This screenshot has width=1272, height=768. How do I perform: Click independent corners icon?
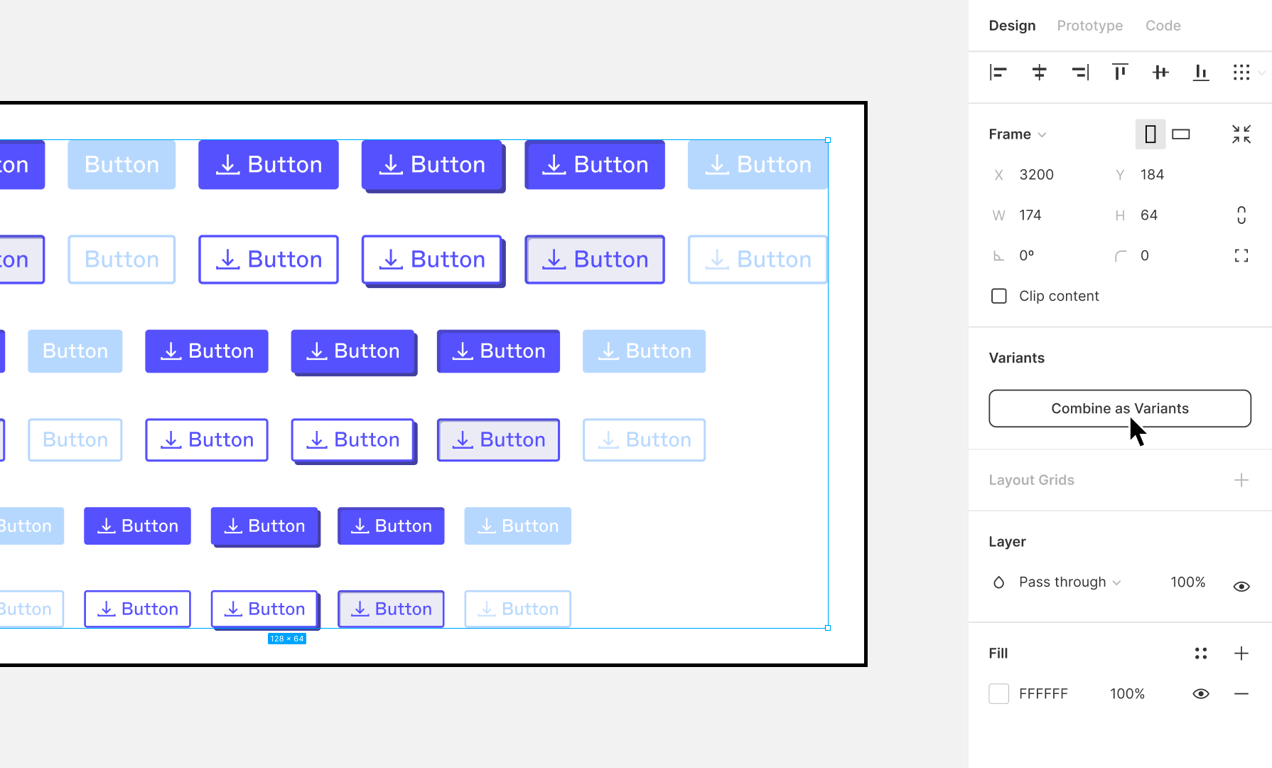pyautogui.click(x=1241, y=256)
